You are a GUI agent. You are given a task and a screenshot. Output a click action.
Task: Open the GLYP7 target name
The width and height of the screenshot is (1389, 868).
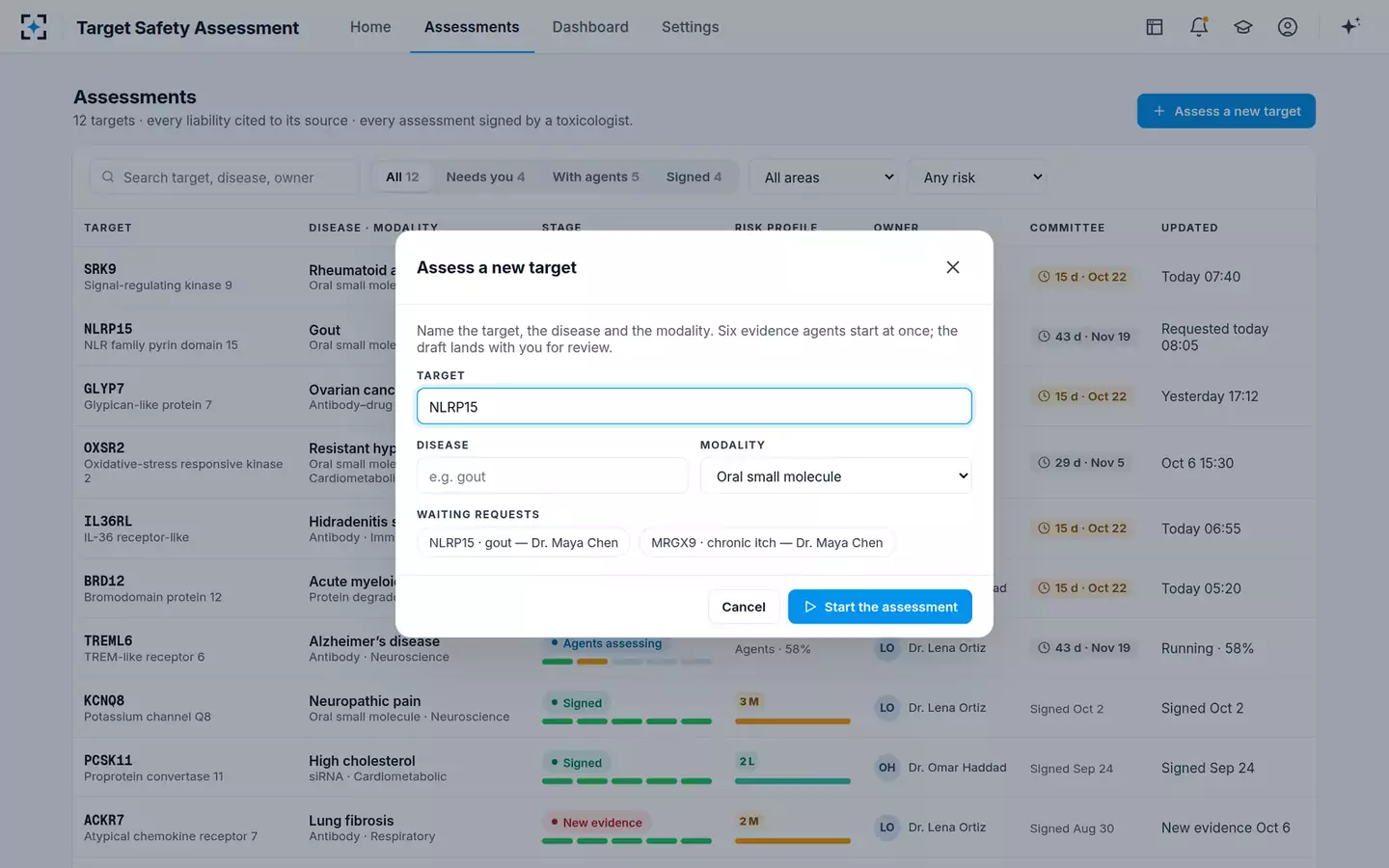pos(104,389)
